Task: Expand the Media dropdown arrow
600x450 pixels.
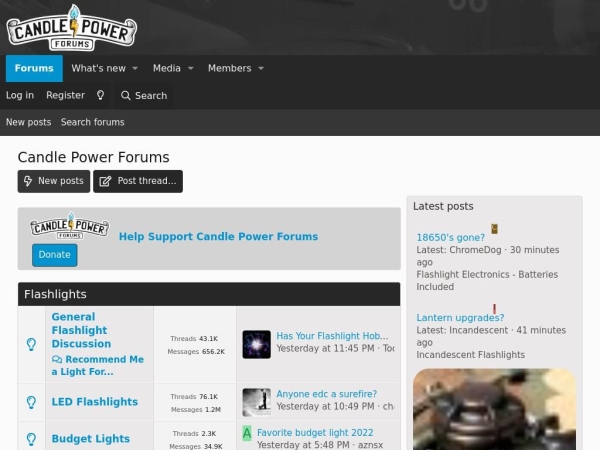Action: pos(191,68)
